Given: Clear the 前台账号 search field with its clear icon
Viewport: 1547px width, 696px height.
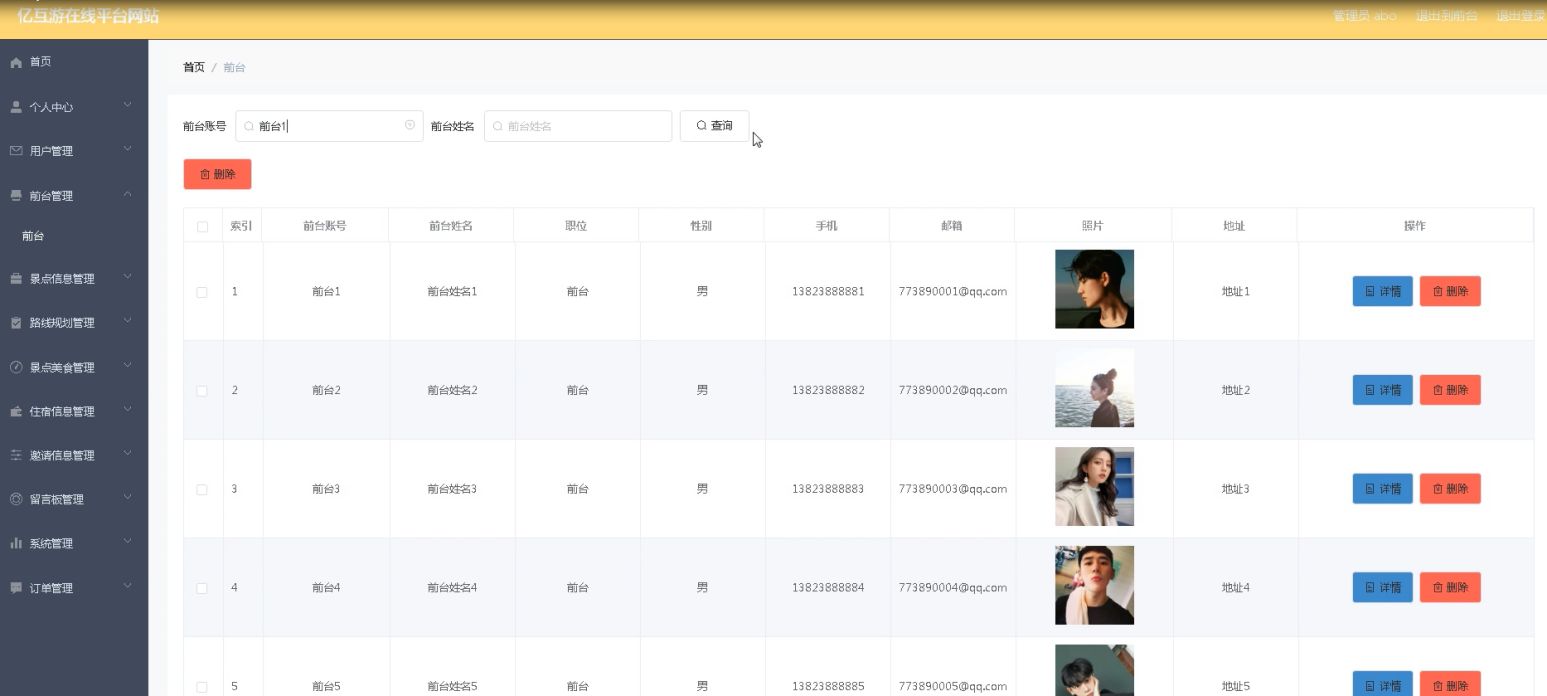Looking at the screenshot, I should 410,125.
